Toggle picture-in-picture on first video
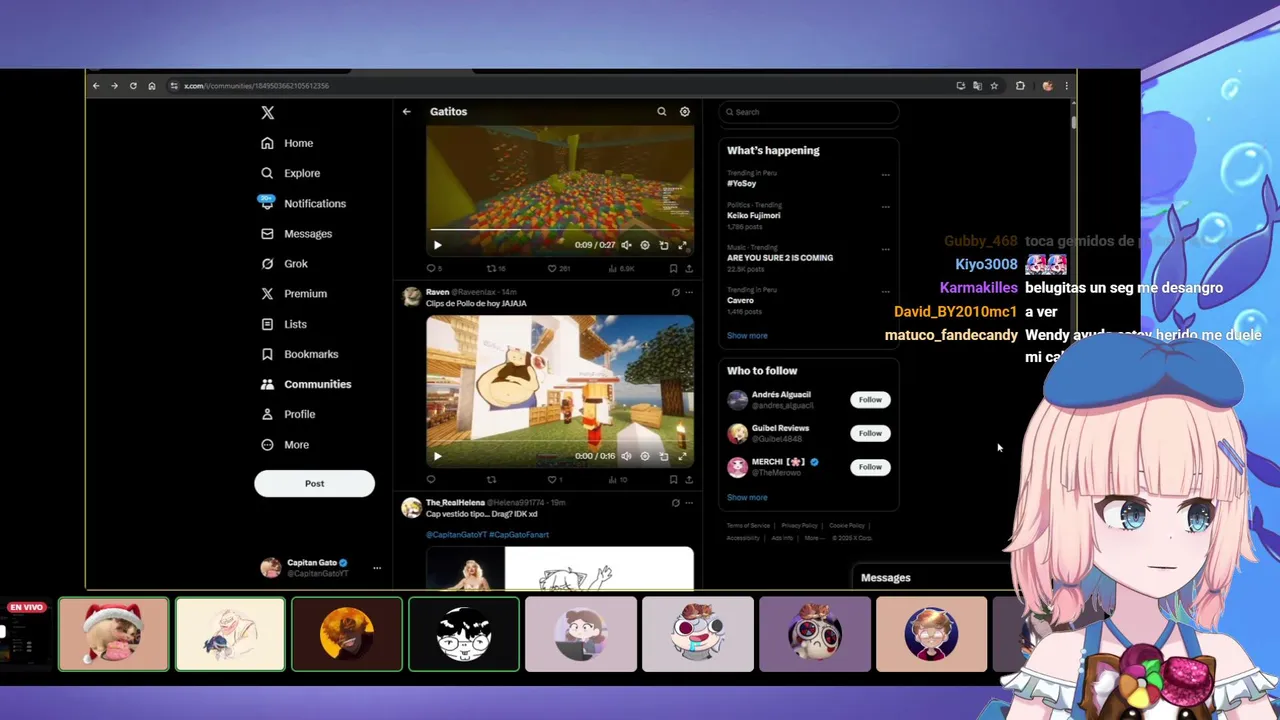The image size is (1280, 720). click(664, 245)
